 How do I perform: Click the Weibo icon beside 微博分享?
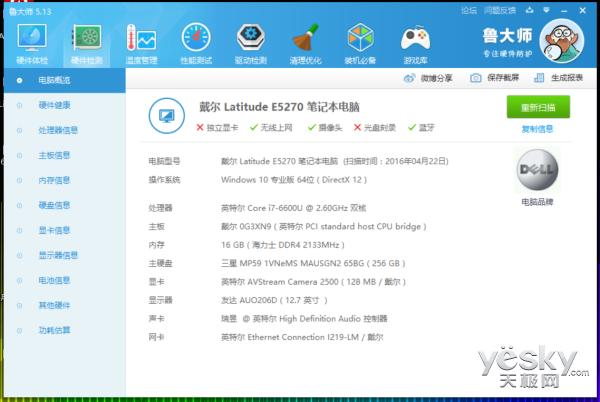point(409,78)
